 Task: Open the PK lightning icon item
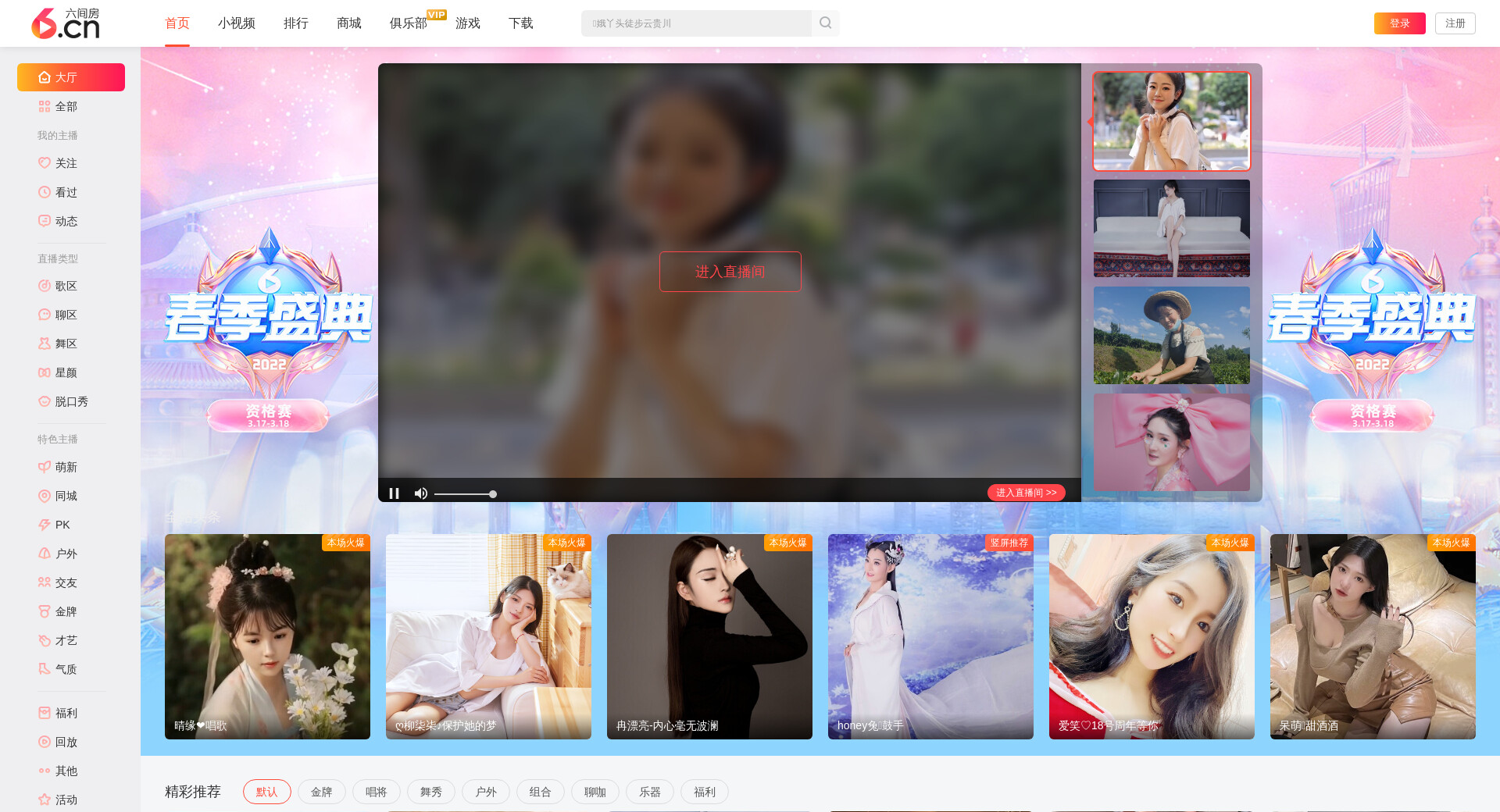pyautogui.click(x=45, y=525)
